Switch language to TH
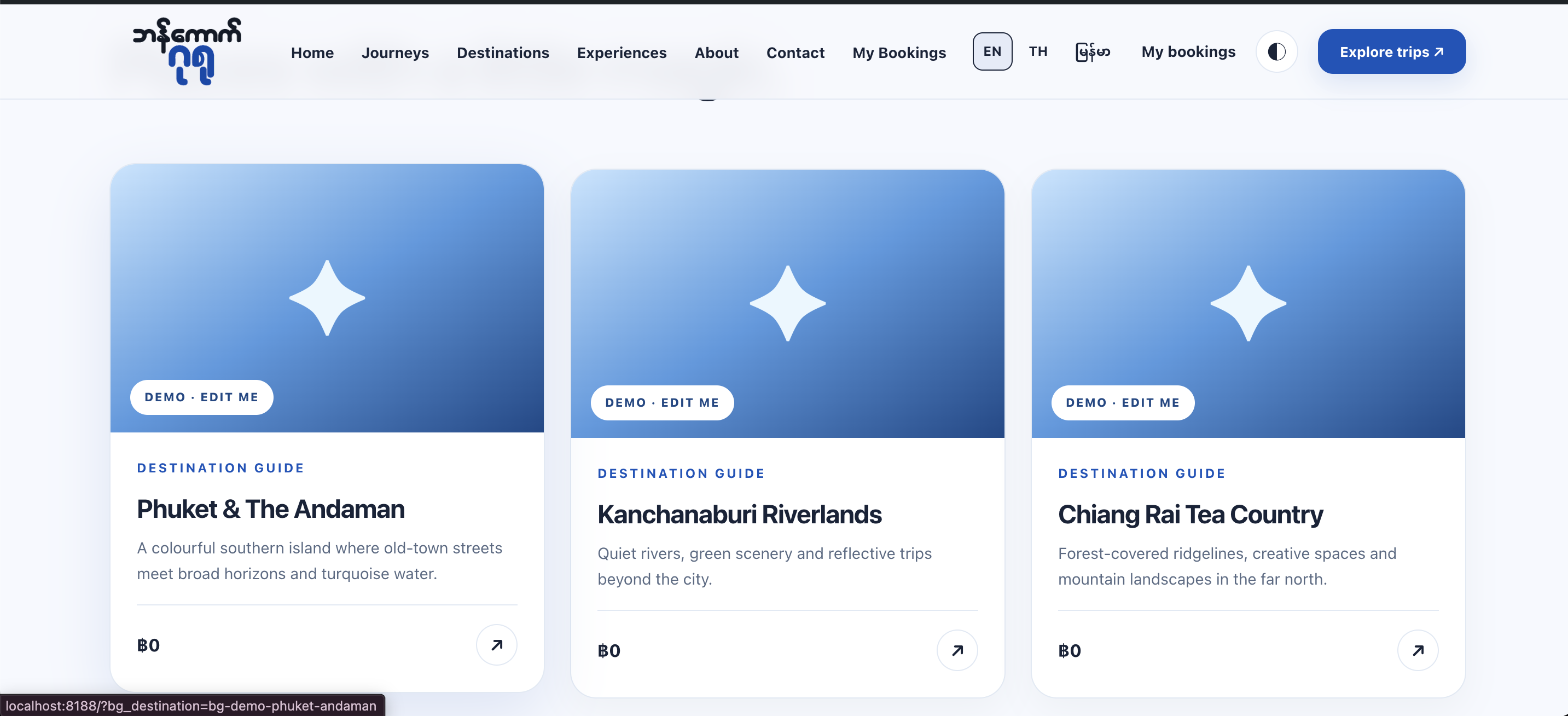 pos(1038,52)
